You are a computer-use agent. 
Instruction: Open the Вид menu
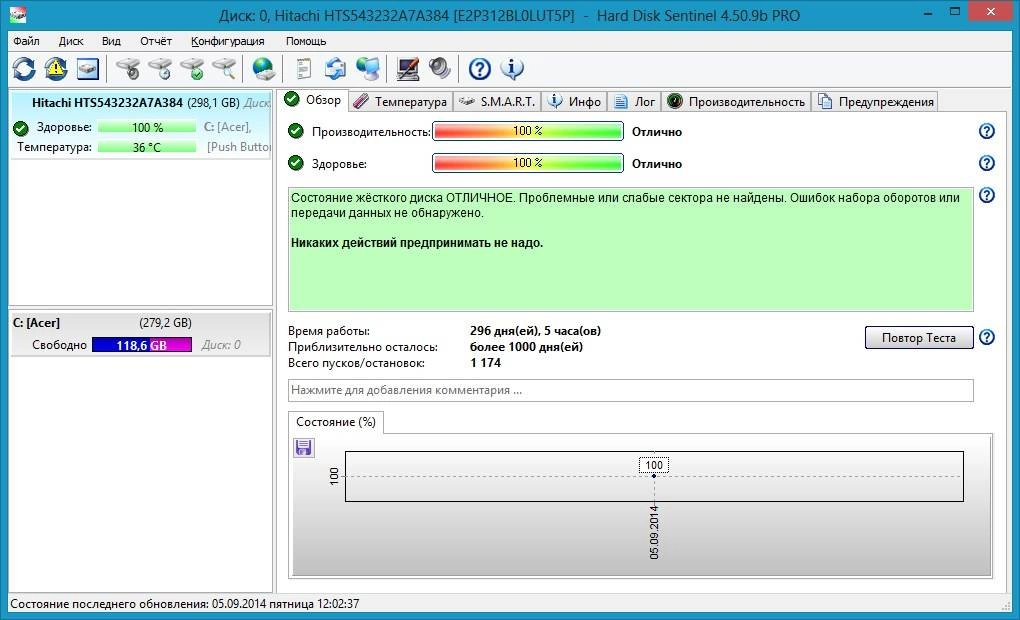pyautogui.click(x=111, y=41)
